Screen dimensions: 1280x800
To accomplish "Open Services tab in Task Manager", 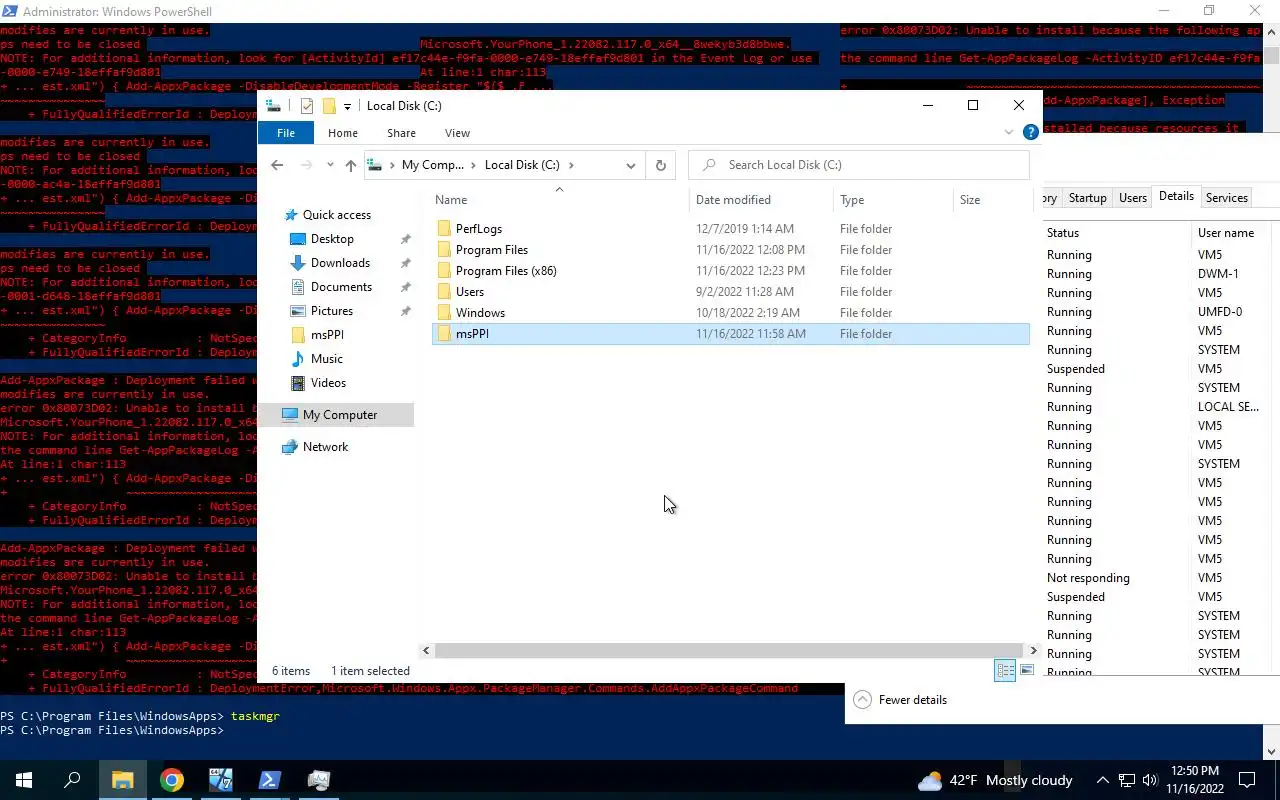I will 1226,198.
